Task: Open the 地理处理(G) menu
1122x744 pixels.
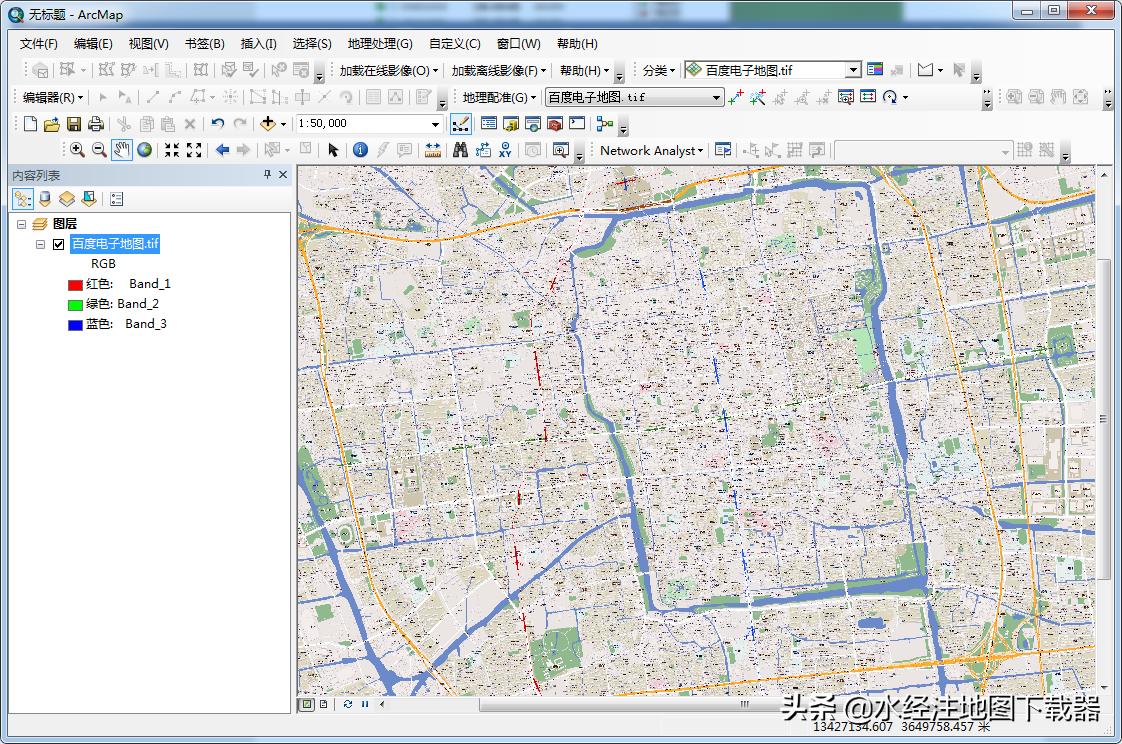Action: 379,44
